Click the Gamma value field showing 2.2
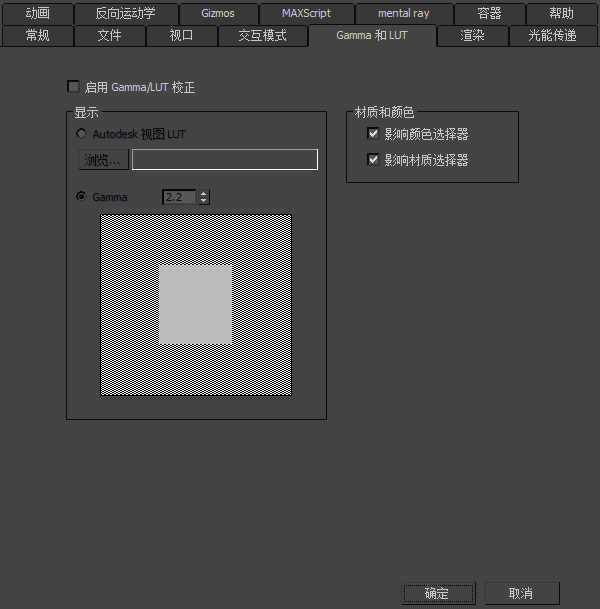The image size is (600, 609). (179, 197)
